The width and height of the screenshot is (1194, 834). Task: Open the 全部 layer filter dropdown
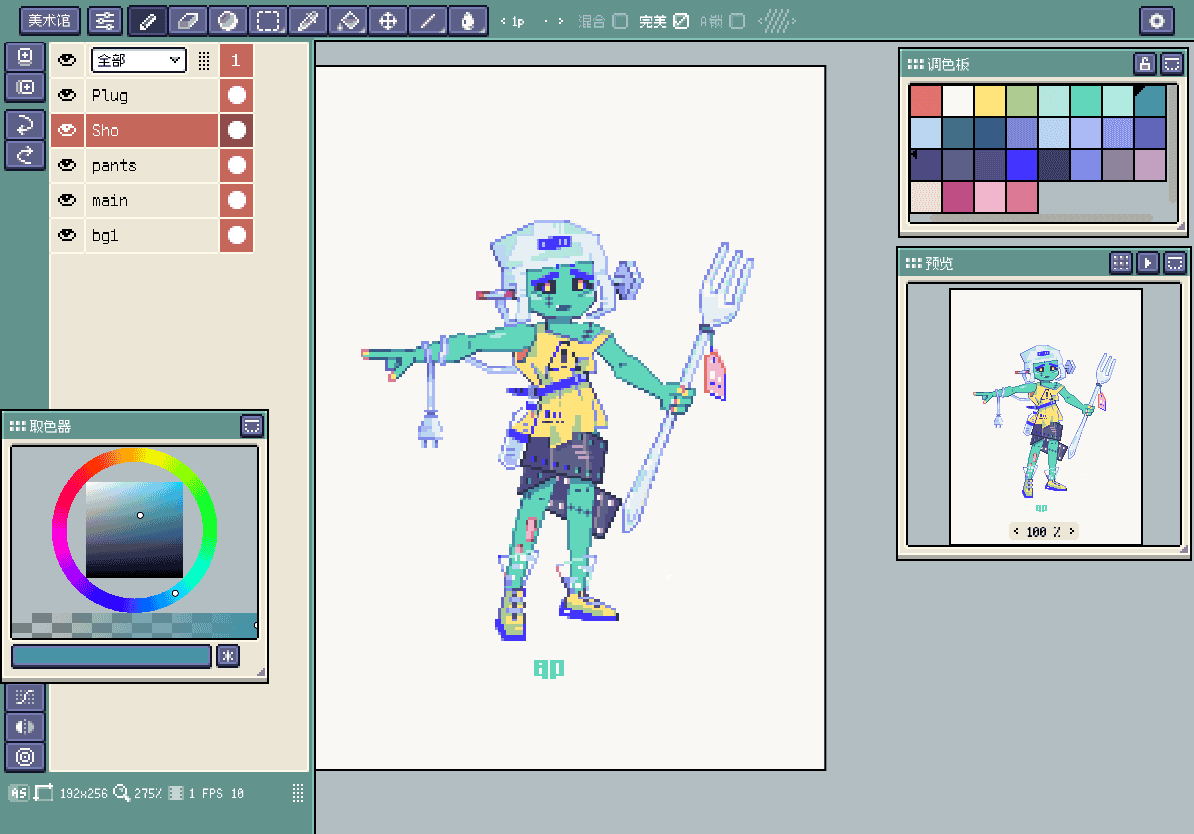[138, 60]
